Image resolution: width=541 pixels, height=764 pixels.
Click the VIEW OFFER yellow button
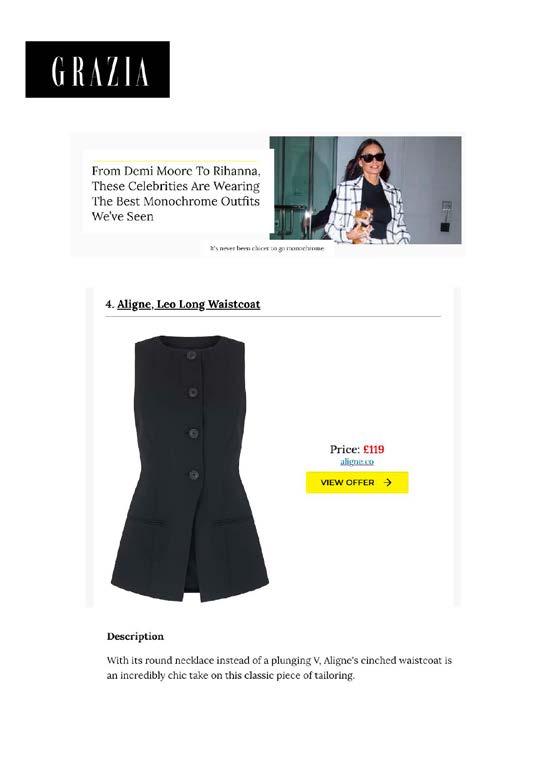[x=357, y=482]
